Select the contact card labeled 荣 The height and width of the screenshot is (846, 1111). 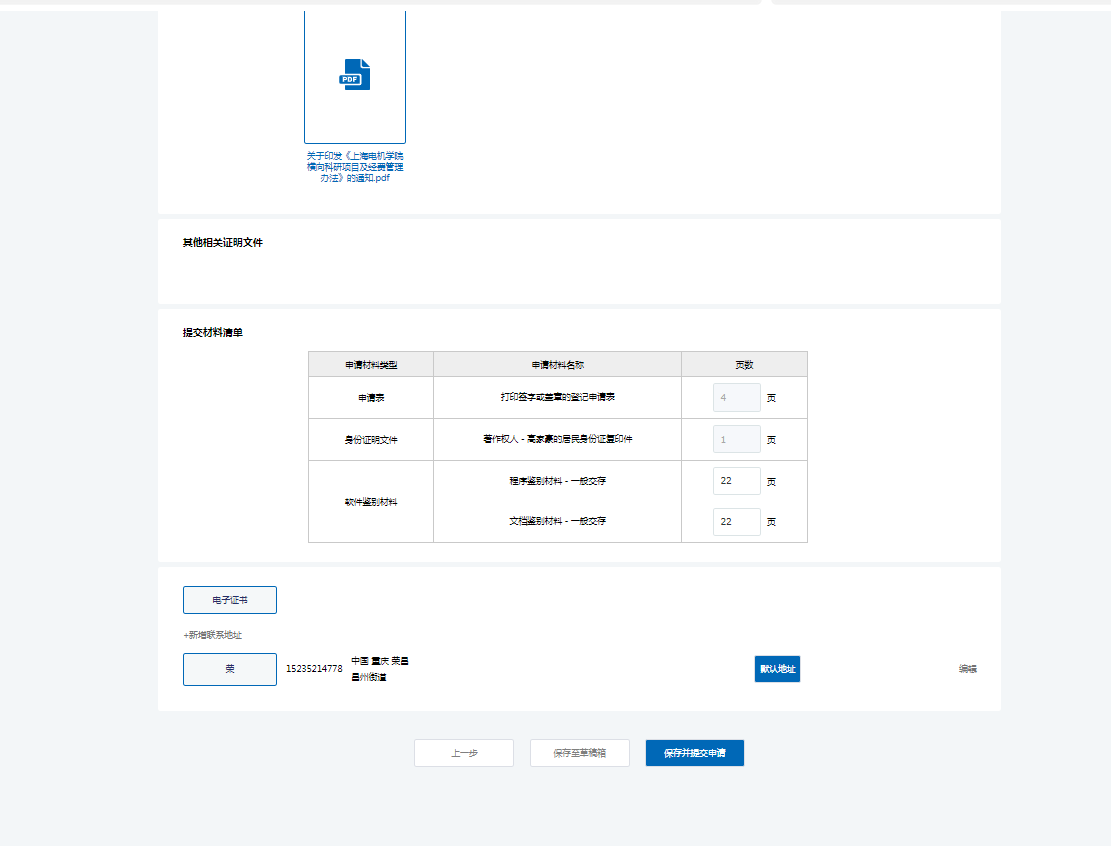(x=230, y=669)
